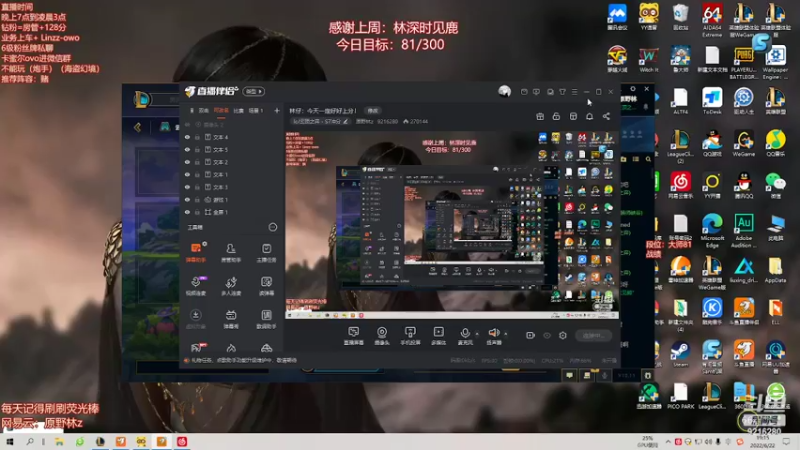
Task: Open the 视频连麦 video co-stream tool
Action: 195,286
